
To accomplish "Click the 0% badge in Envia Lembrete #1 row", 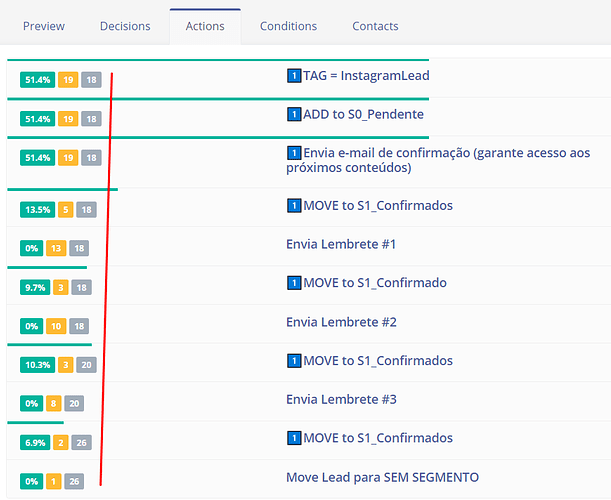I will [32, 248].
